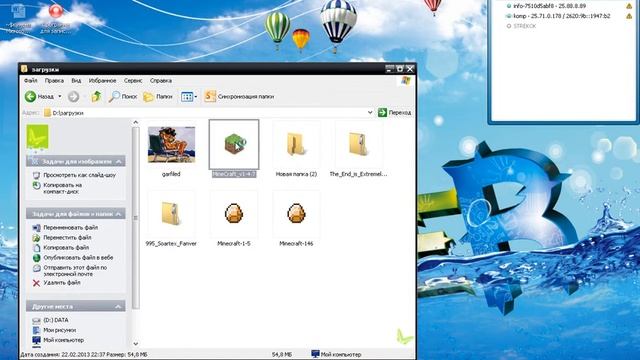The width and height of the screenshot is (640, 360).
Task: Open Мой компьютер in other places
Action: (x=63, y=340)
